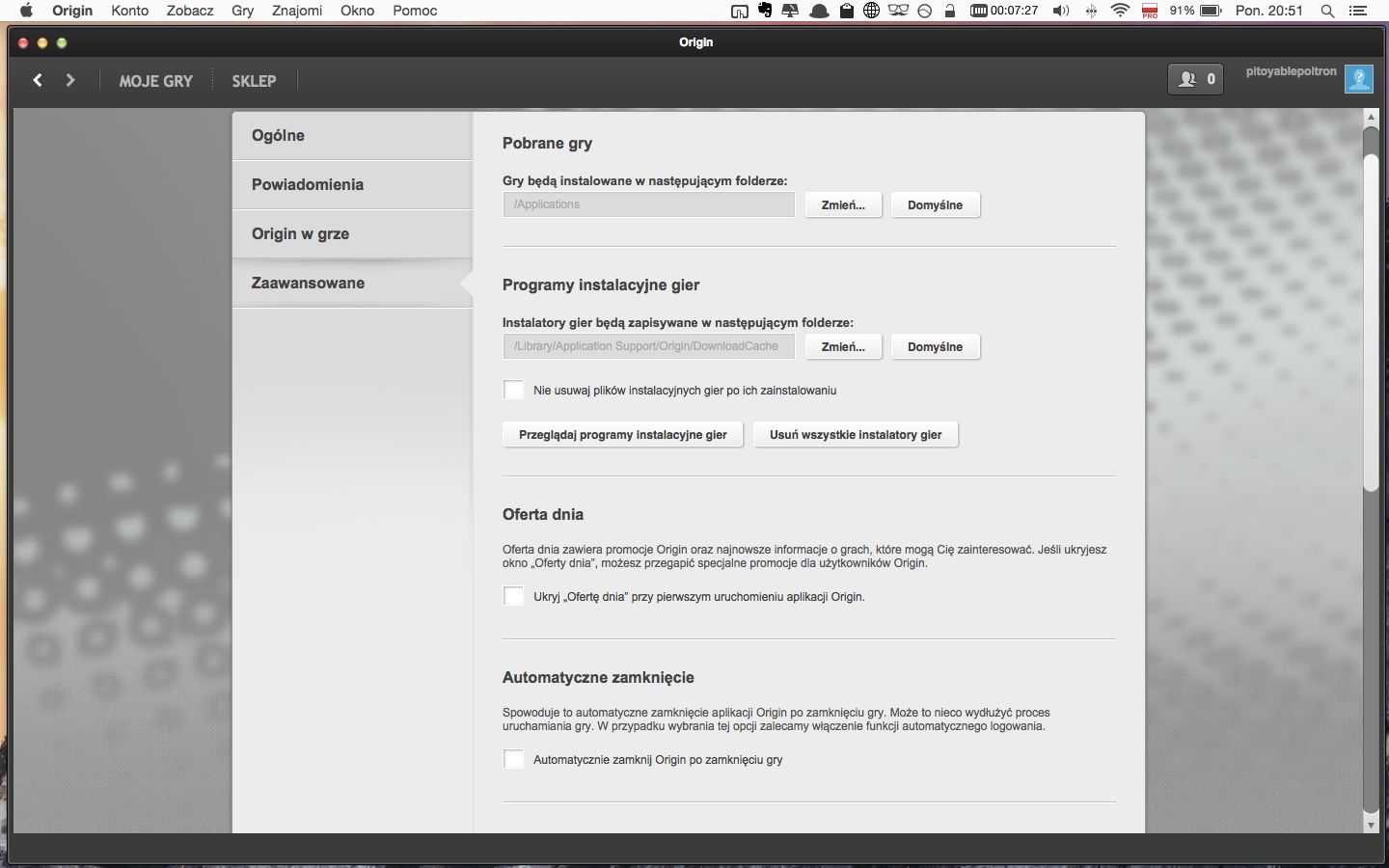Open the Wi-Fi status menu
Screen dimensions: 1389x868
1120,11
